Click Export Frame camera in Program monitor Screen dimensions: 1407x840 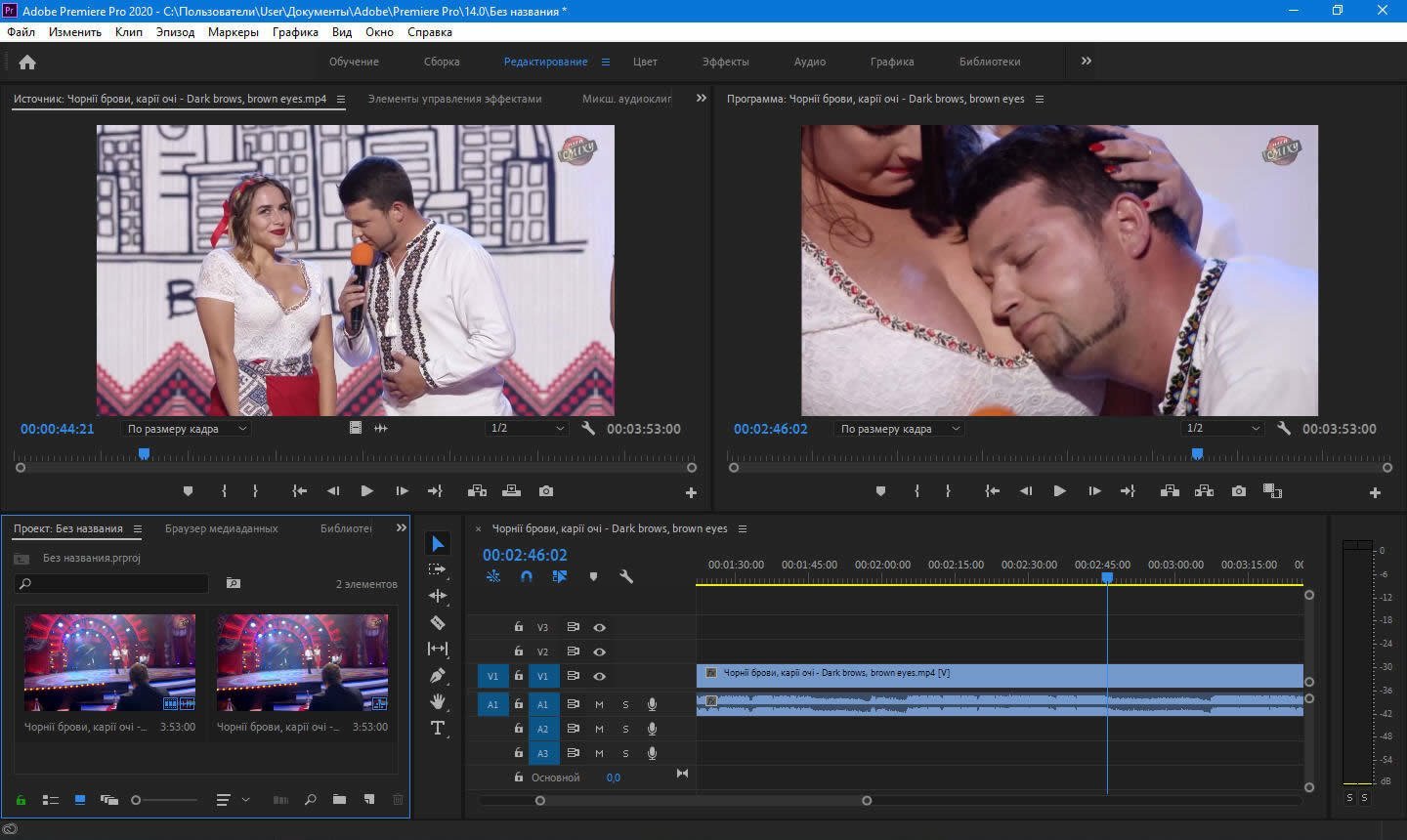[1239, 491]
